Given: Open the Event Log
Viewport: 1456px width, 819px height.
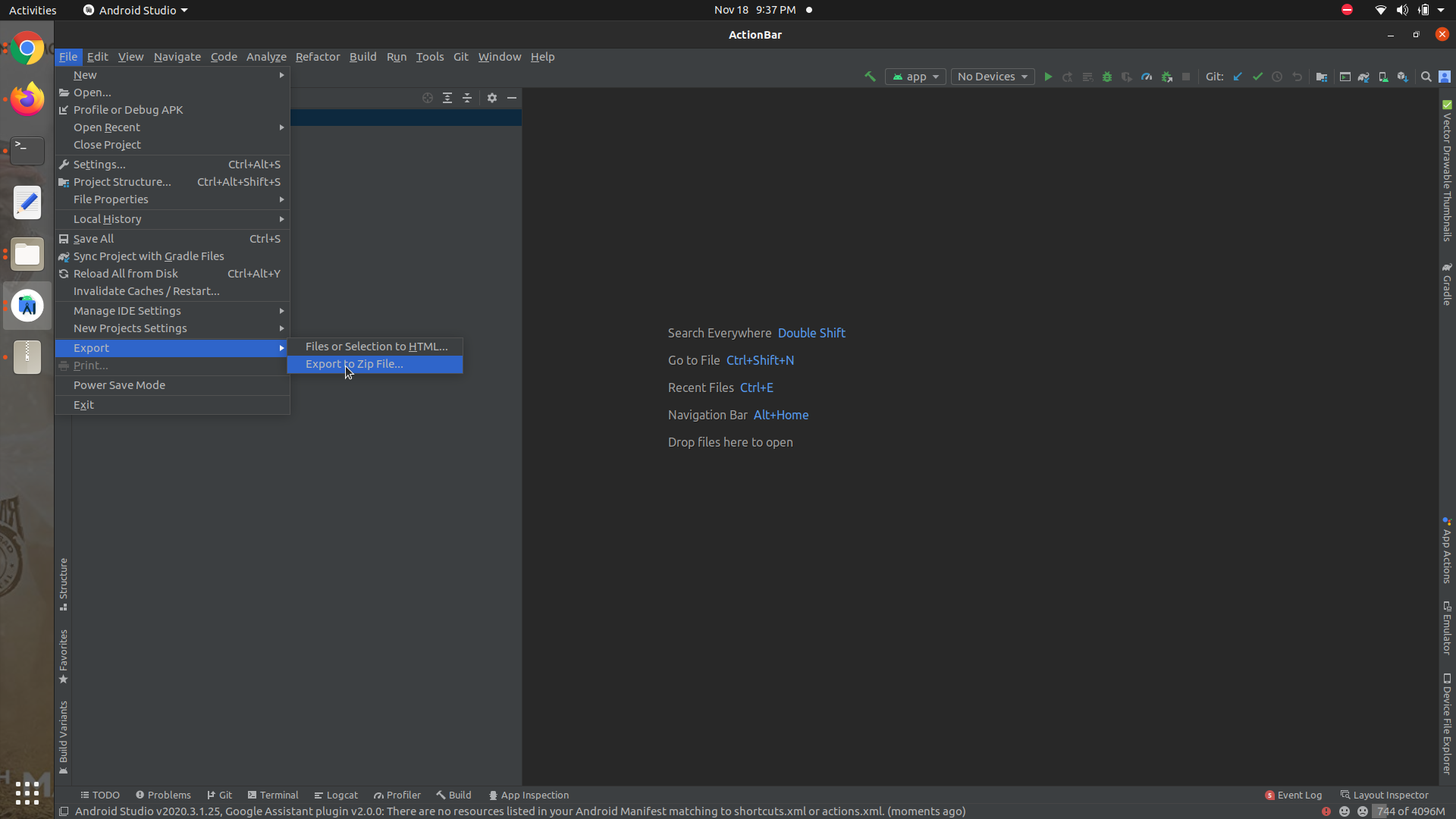Looking at the screenshot, I should click(x=1294, y=795).
